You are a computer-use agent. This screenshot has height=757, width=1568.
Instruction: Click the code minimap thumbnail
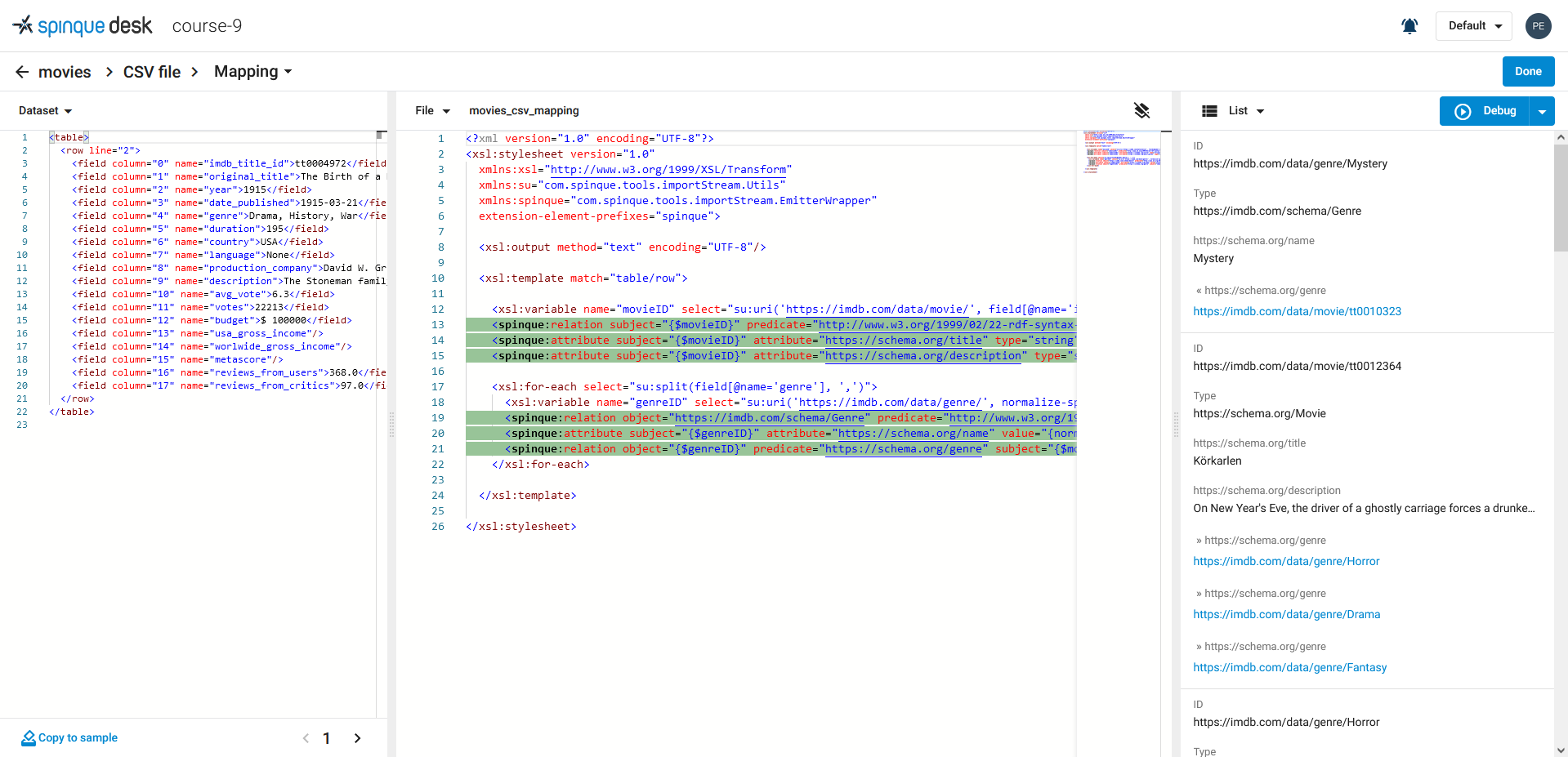pos(1122,152)
